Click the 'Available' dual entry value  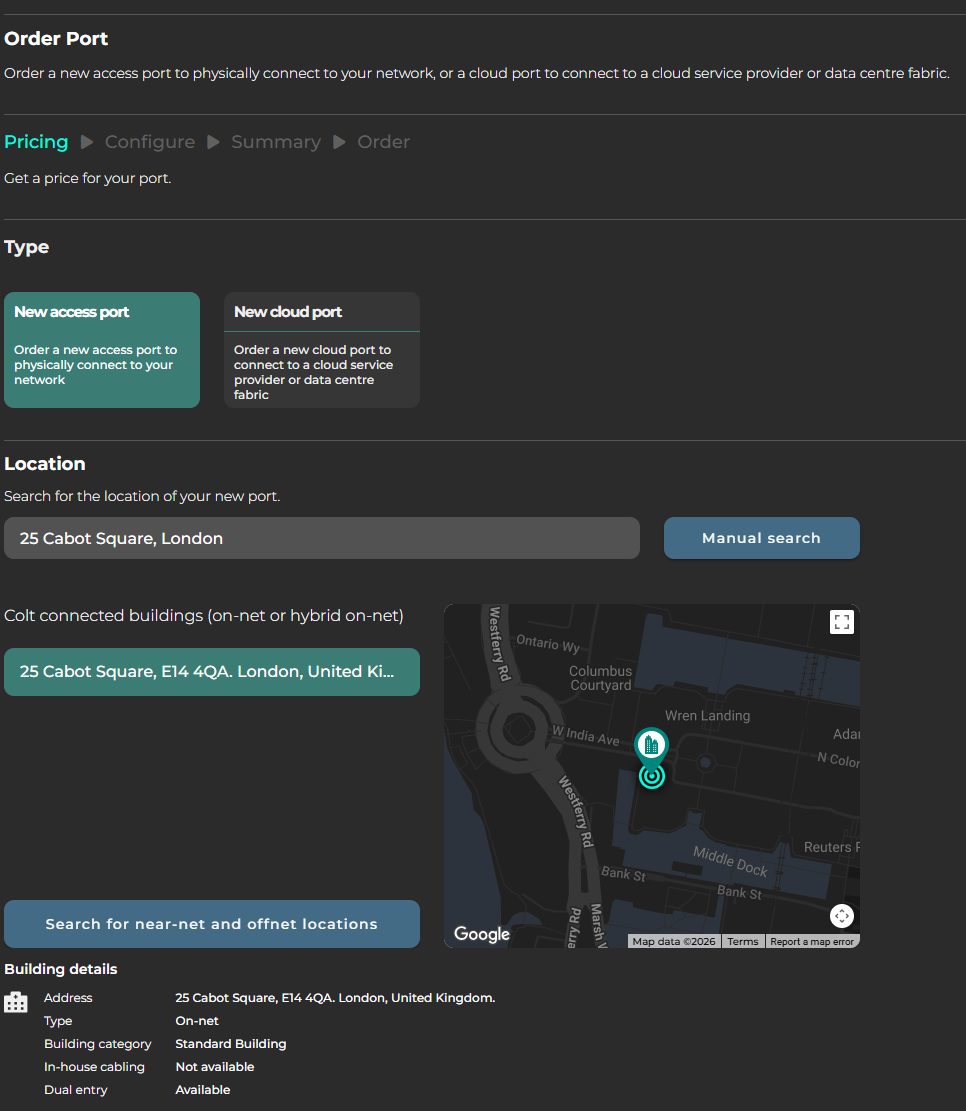[203, 1090]
